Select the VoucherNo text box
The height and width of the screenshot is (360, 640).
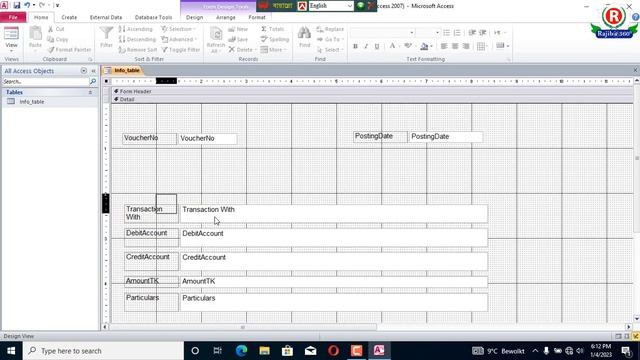pos(207,138)
